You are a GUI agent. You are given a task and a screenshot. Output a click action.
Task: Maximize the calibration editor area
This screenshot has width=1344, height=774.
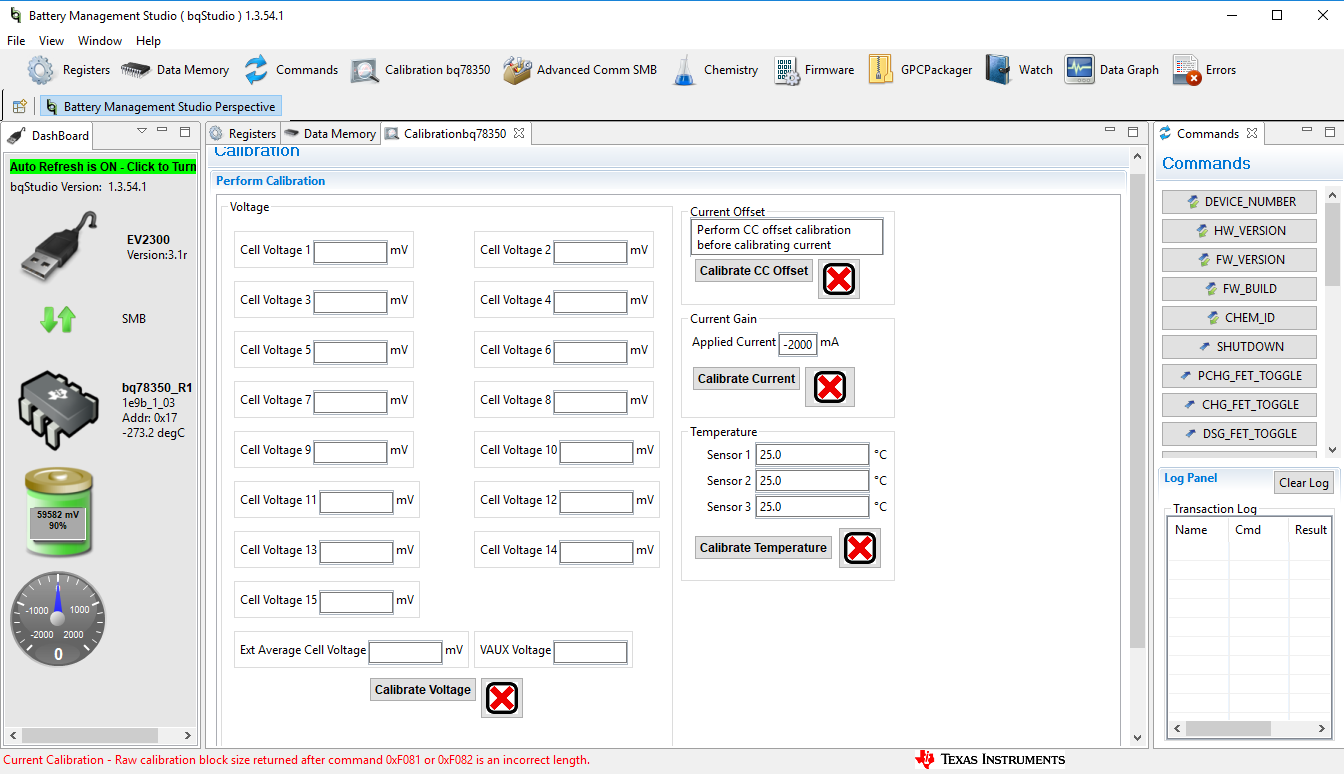(1133, 131)
